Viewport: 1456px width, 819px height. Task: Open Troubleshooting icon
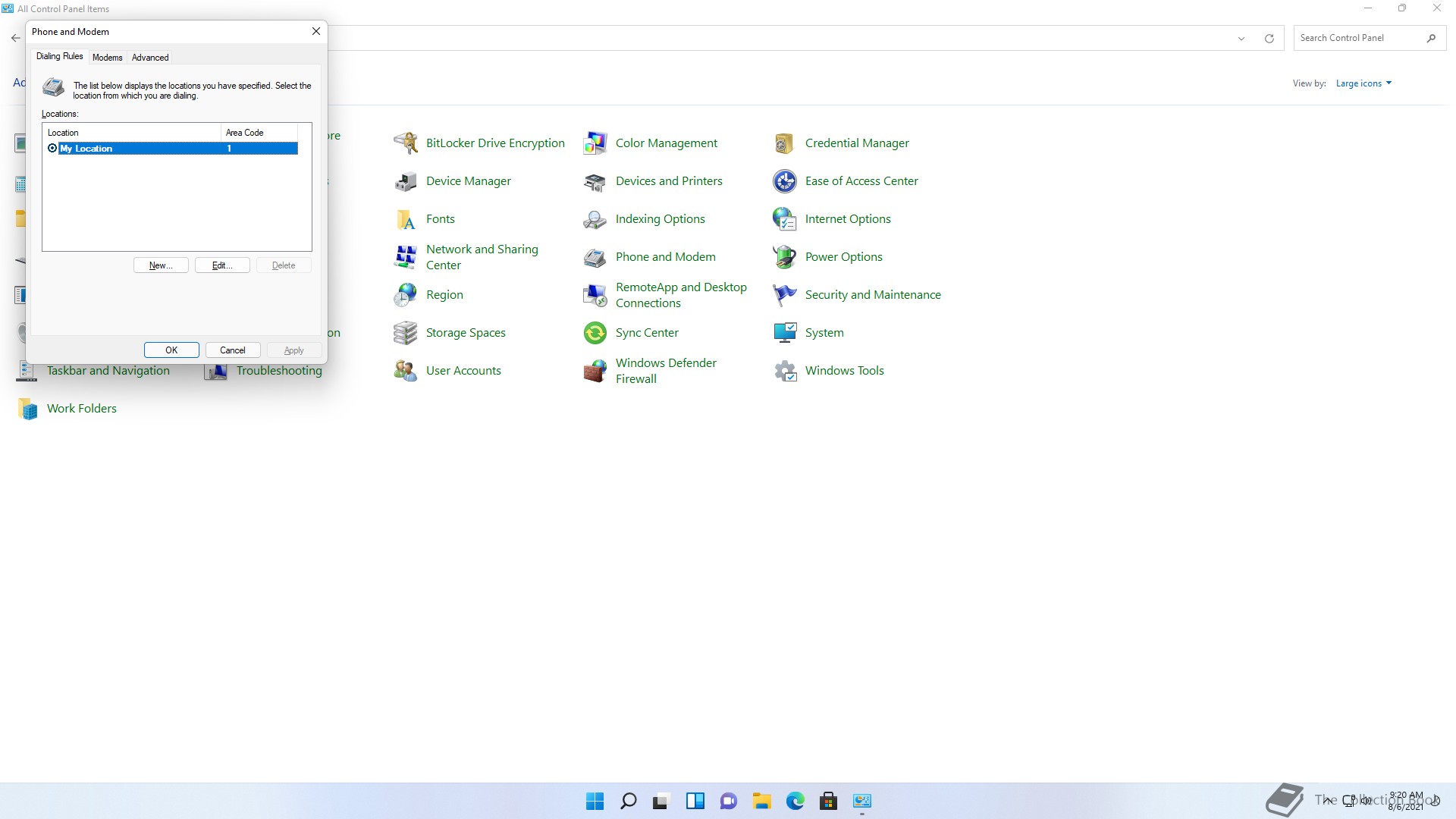click(x=216, y=372)
